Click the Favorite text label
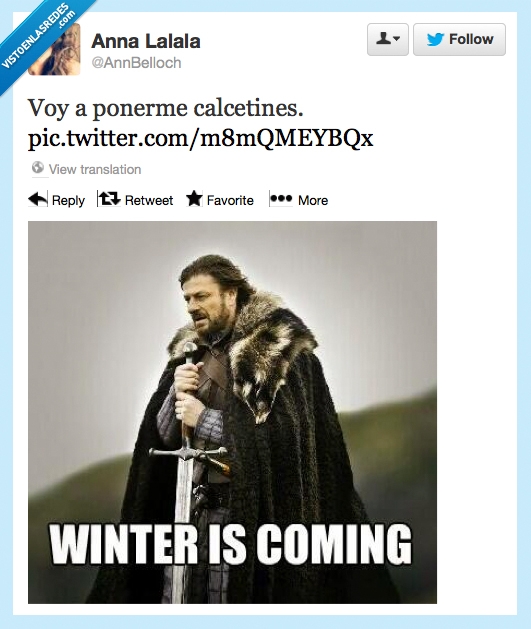 tap(230, 200)
